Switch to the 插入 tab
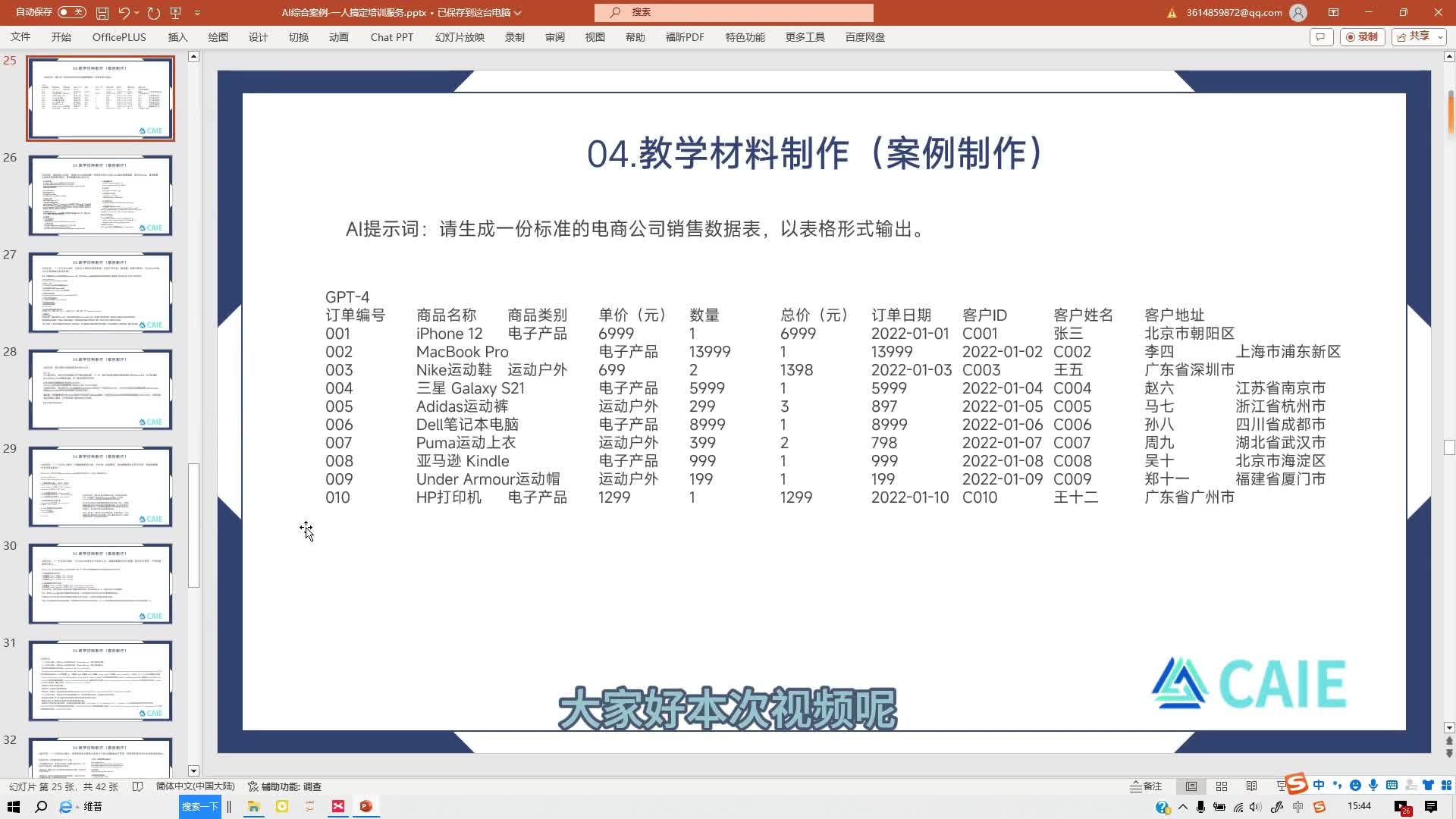The image size is (1456, 819). [x=177, y=37]
